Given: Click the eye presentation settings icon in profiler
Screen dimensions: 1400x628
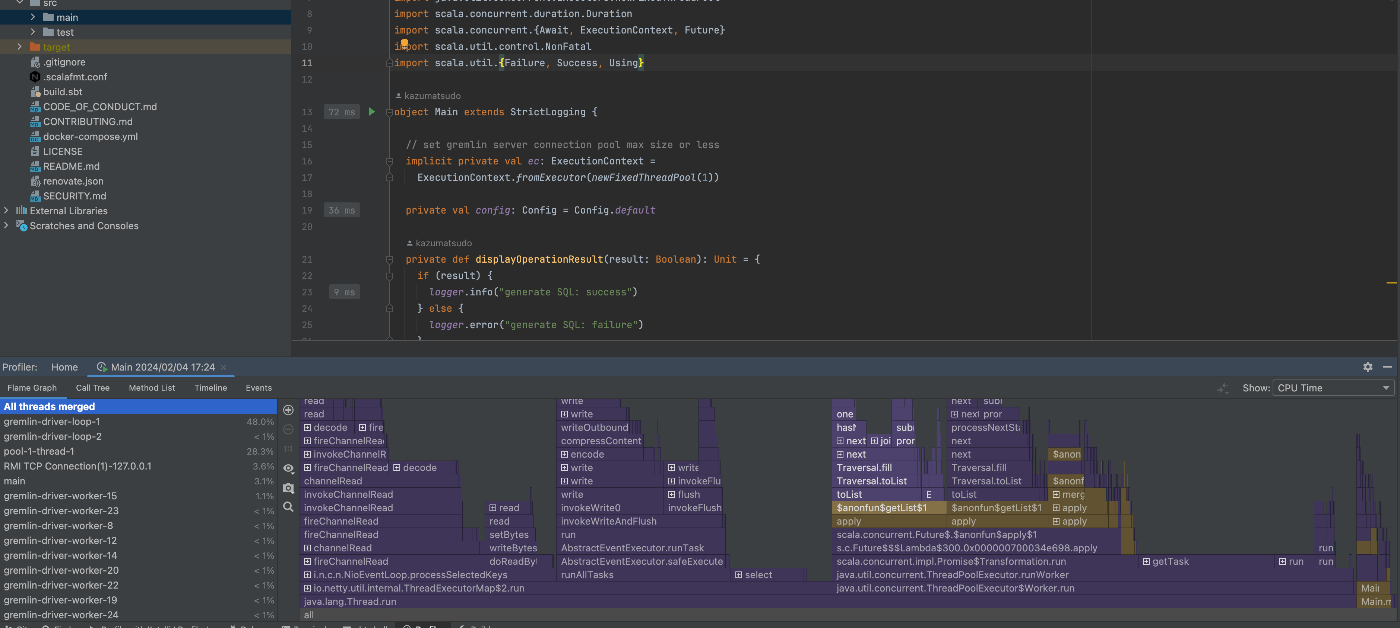Looking at the screenshot, I should [289, 468].
